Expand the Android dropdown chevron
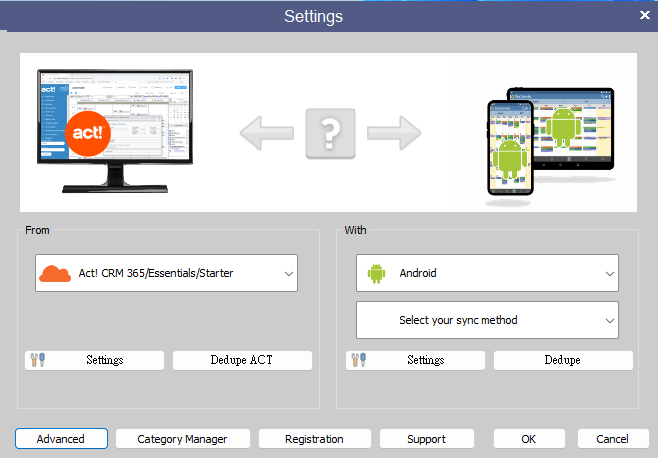658x458 pixels. pyautogui.click(x=610, y=274)
